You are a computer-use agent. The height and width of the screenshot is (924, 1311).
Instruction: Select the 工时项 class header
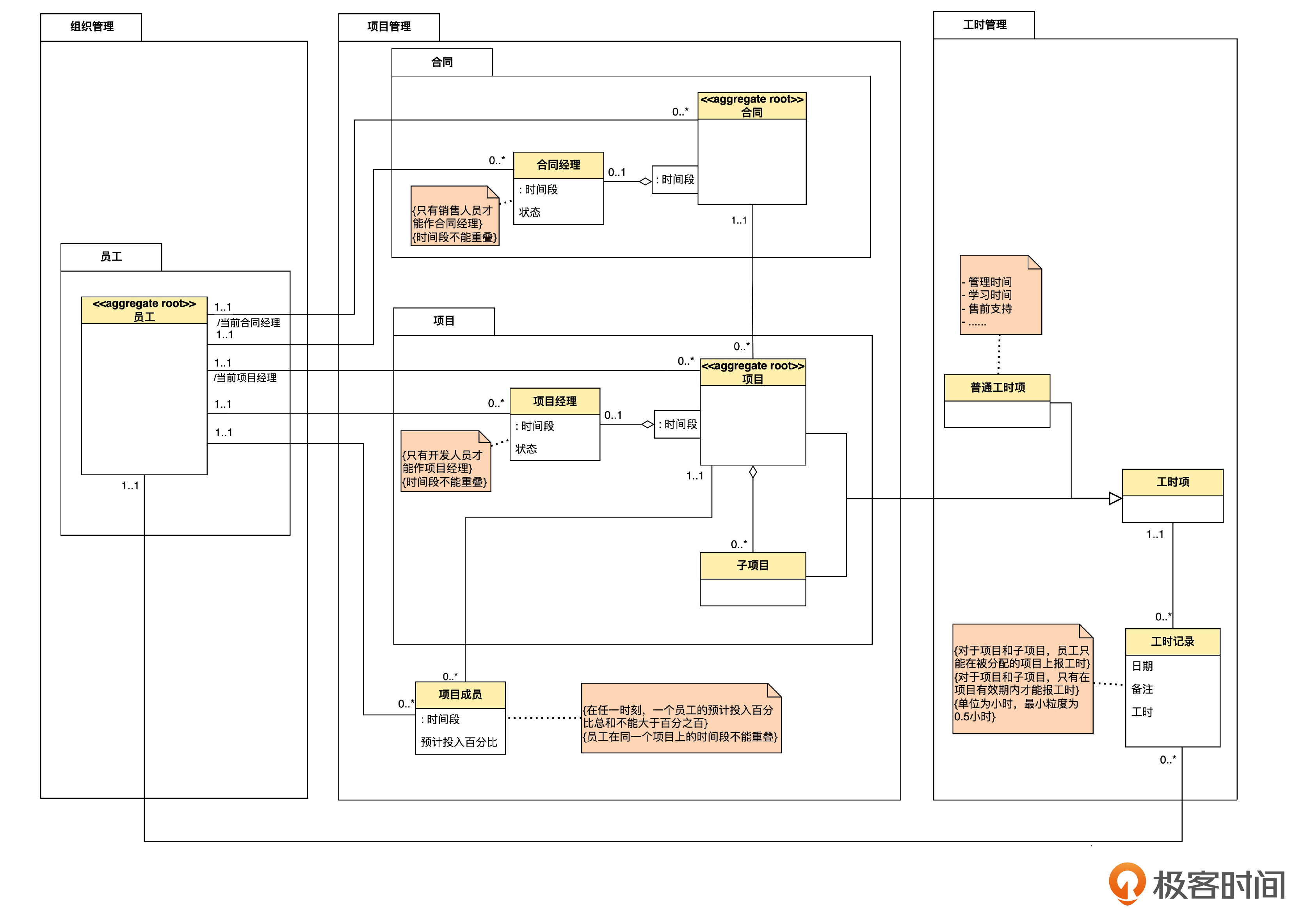(x=1172, y=483)
